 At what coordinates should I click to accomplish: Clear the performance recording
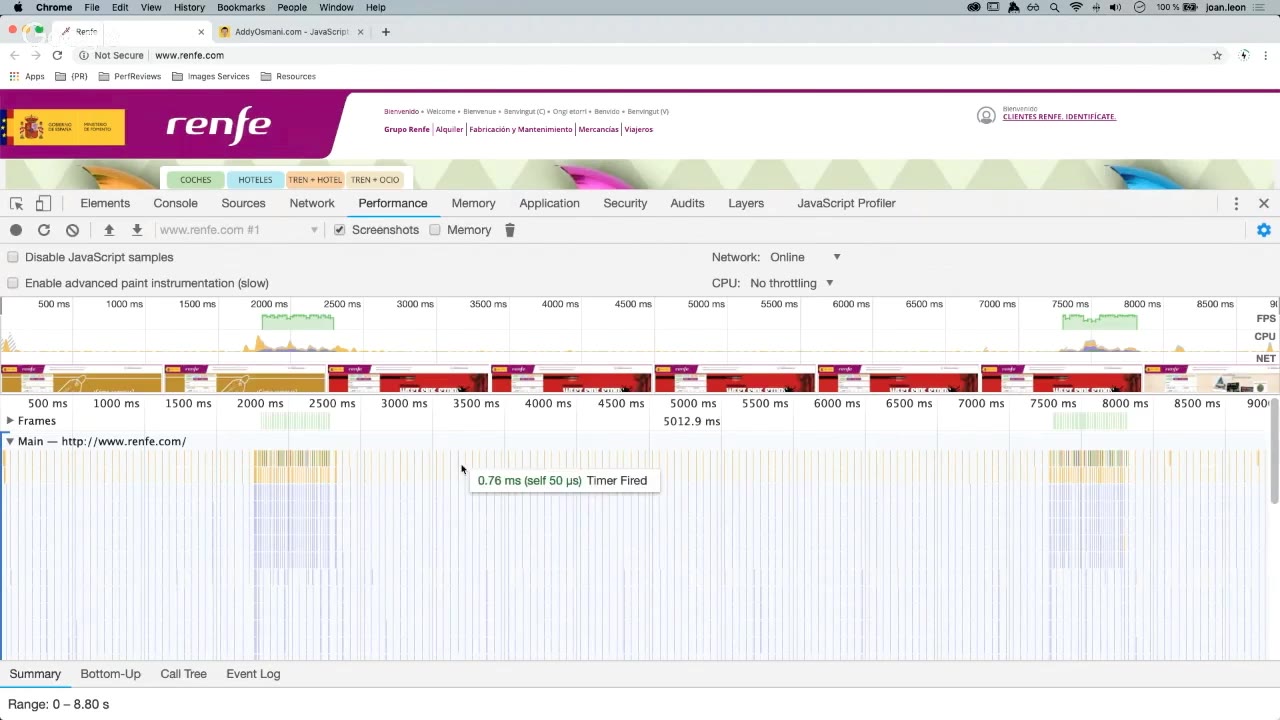(x=72, y=230)
